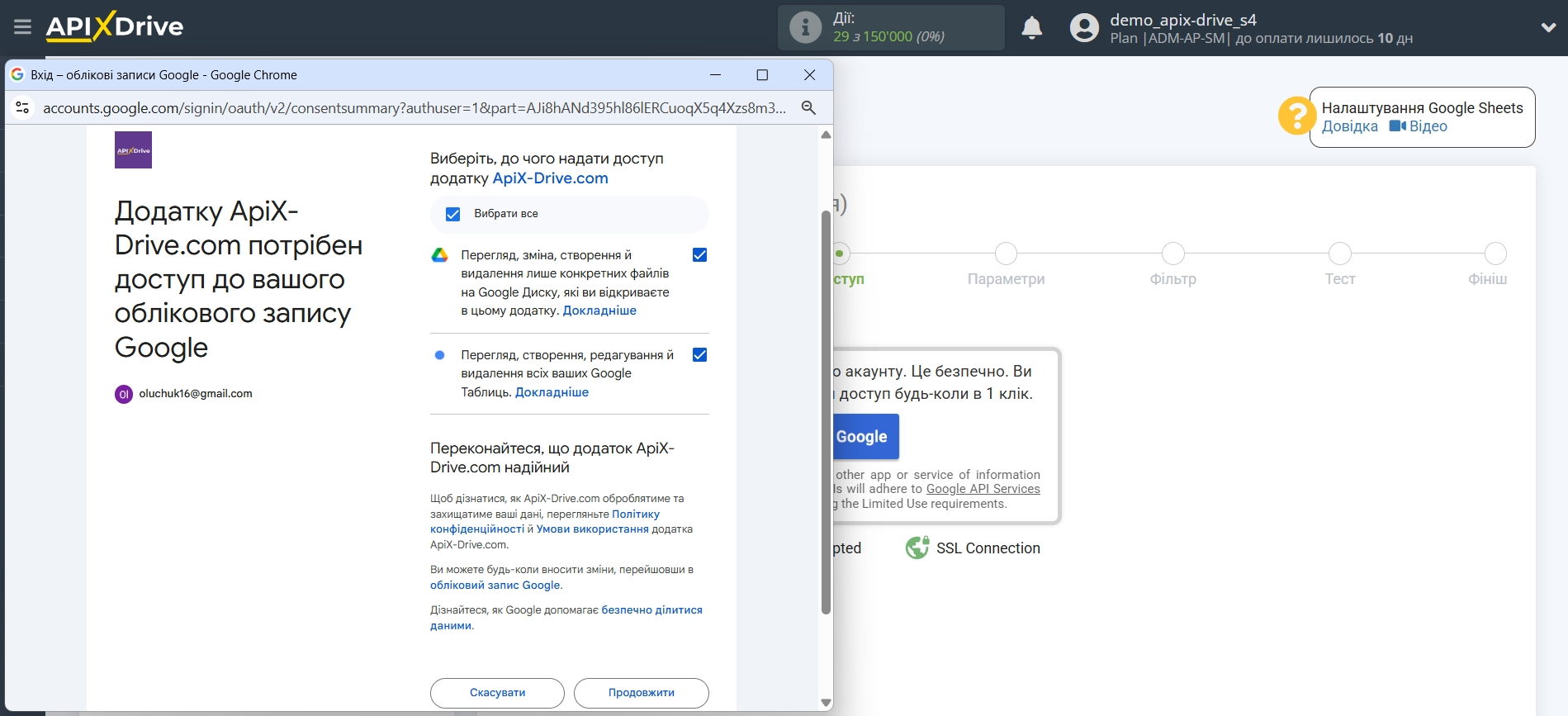Click the oluchuk16@gmail.com account avatar

pyautogui.click(x=124, y=394)
